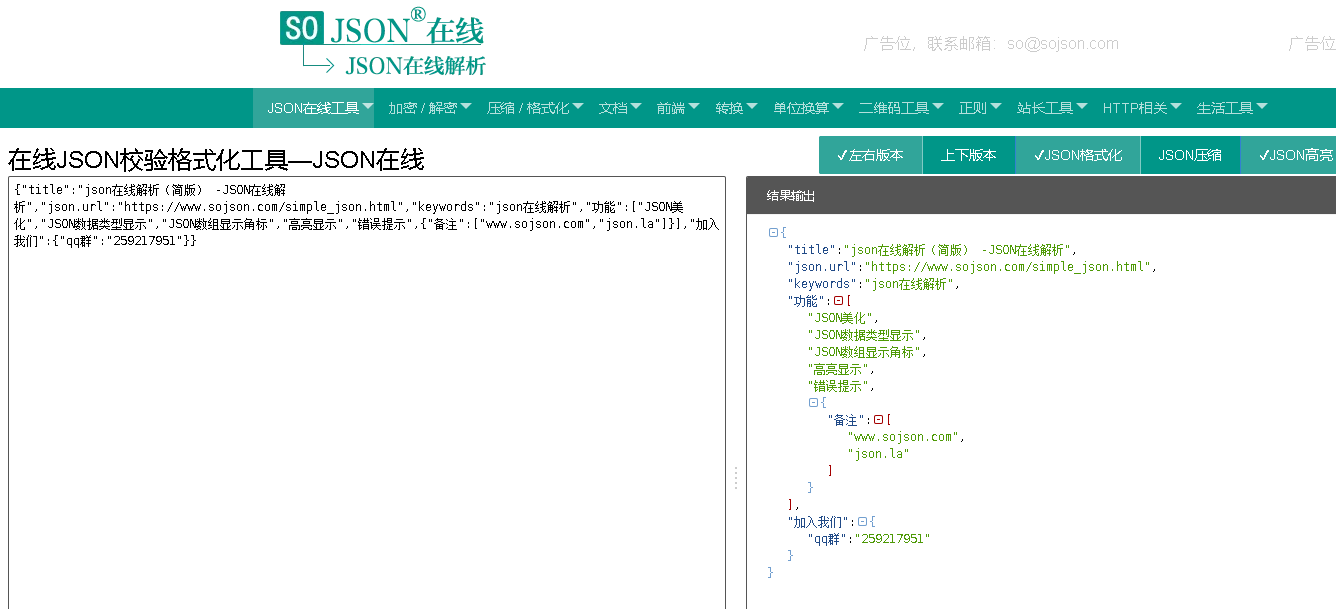
Task: Expand the 站长工具 dropdown
Action: tap(1052, 108)
